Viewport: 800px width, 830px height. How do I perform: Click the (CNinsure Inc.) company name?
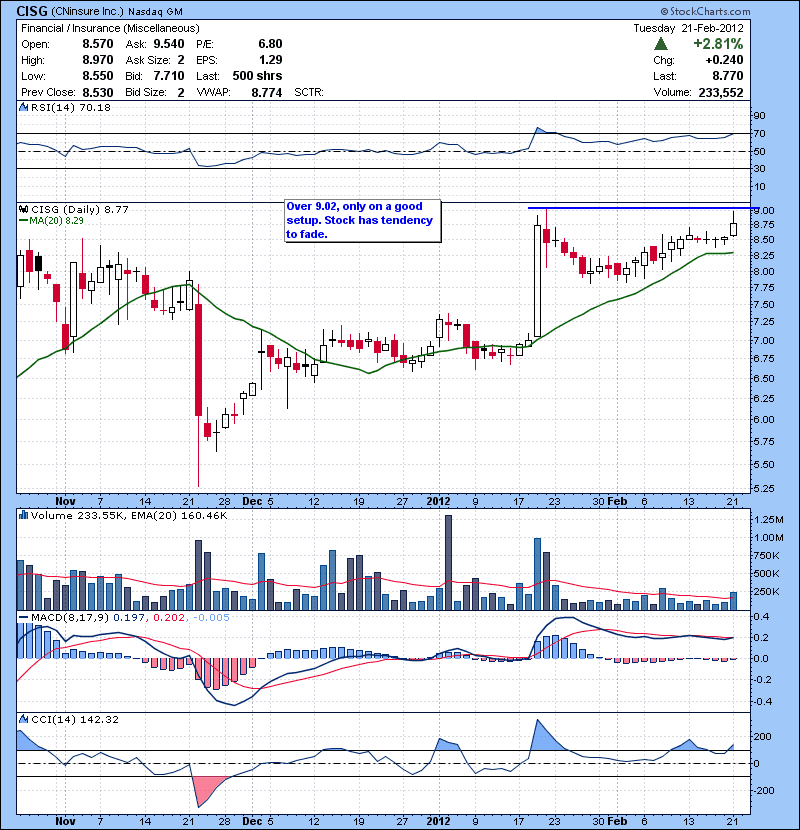point(87,12)
